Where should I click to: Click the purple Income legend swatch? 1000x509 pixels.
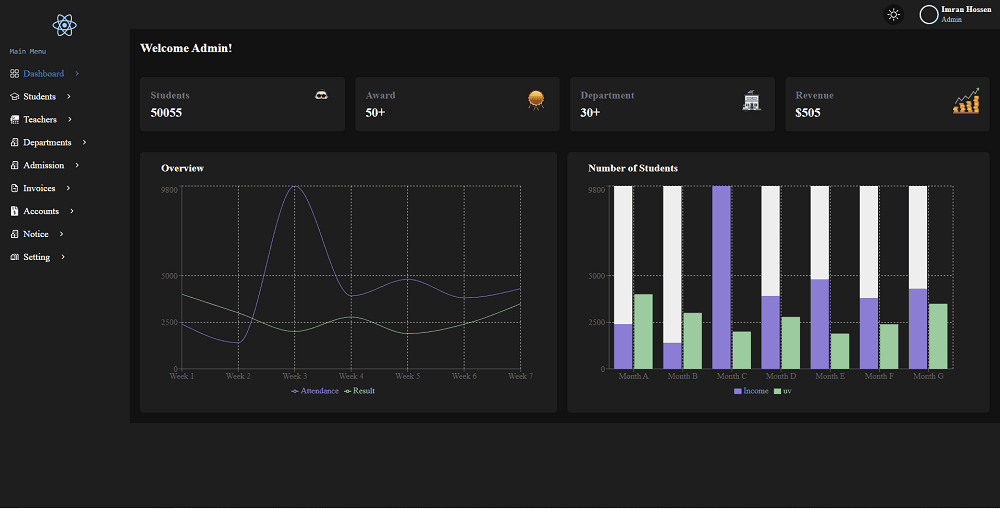[x=738, y=391]
